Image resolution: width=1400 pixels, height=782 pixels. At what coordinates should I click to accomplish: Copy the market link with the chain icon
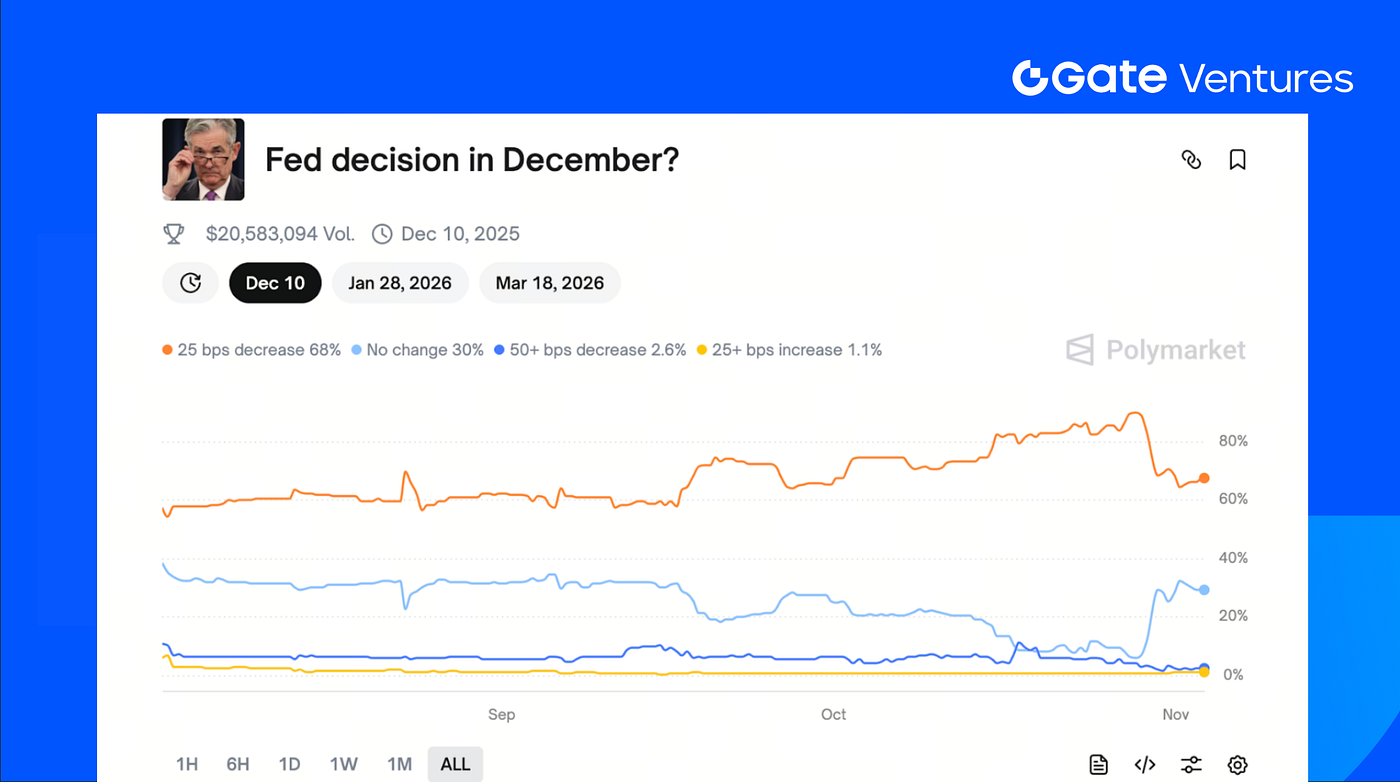point(1191,160)
